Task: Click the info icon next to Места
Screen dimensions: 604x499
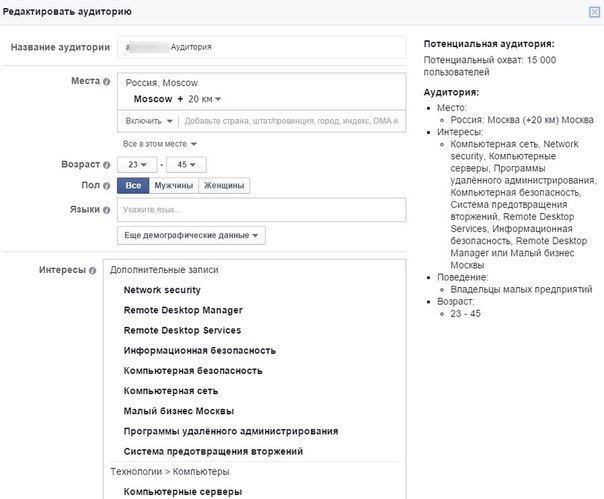Action: [x=107, y=82]
